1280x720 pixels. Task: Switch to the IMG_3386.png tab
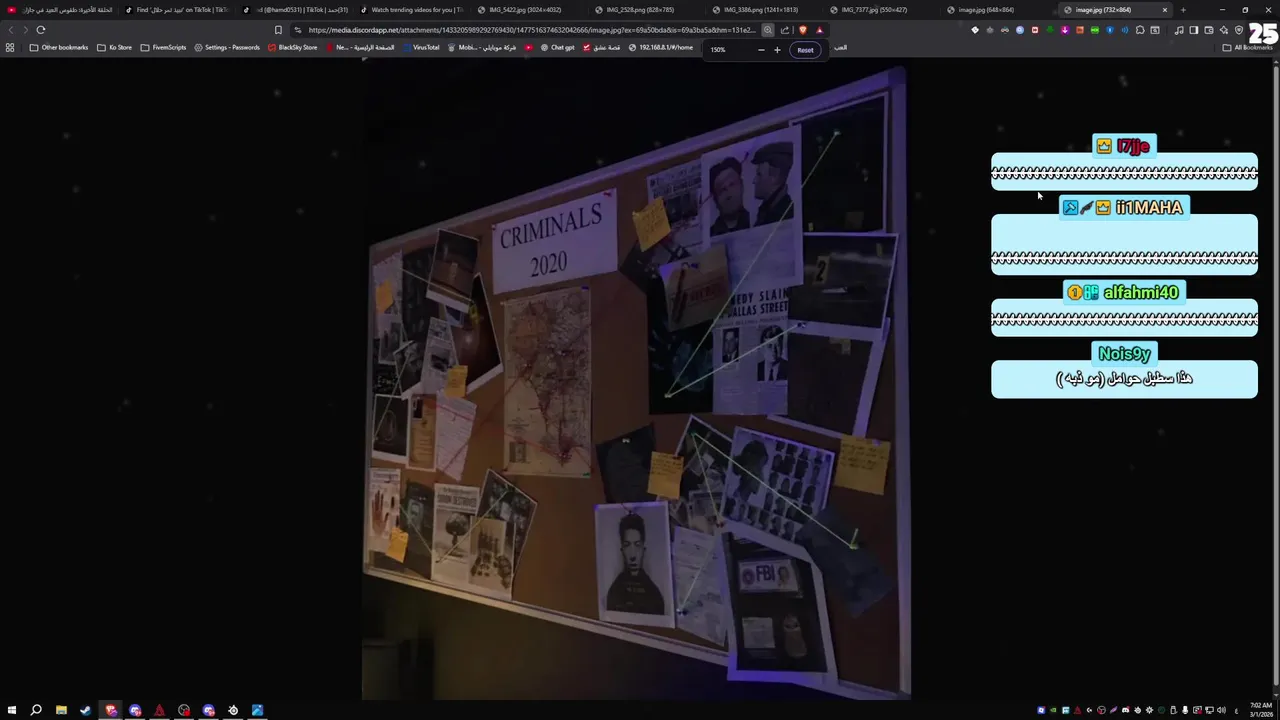coord(760,10)
